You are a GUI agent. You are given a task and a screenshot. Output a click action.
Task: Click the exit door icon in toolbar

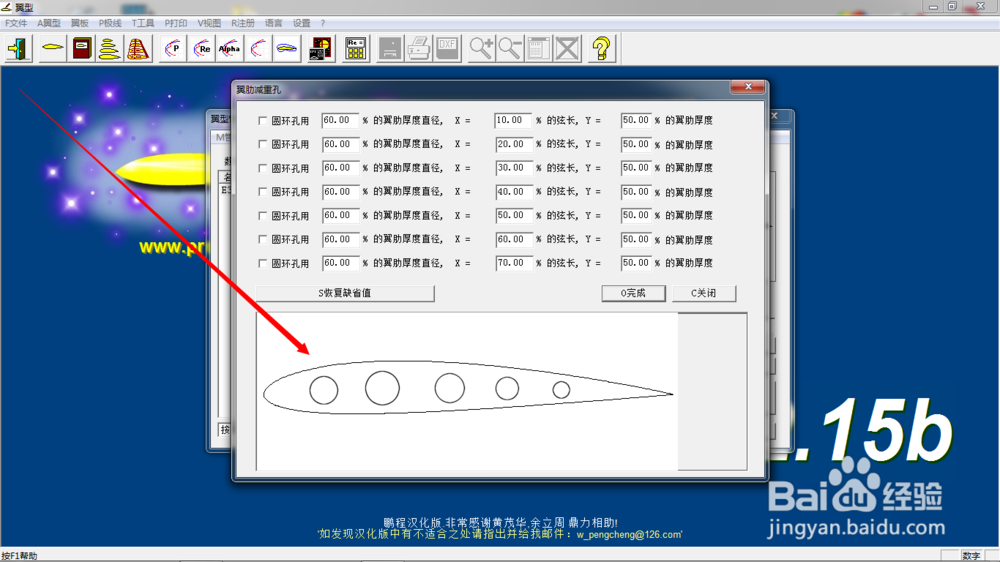tap(18, 48)
